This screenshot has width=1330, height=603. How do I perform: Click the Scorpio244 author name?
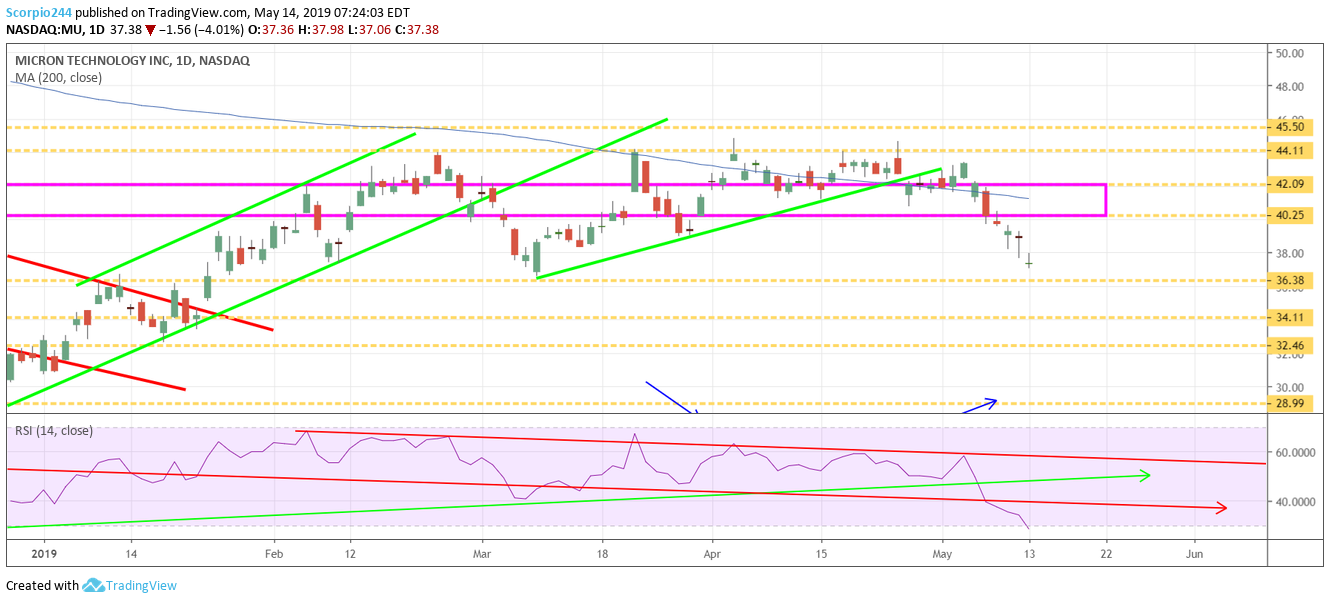pyautogui.click(x=41, y=13)
